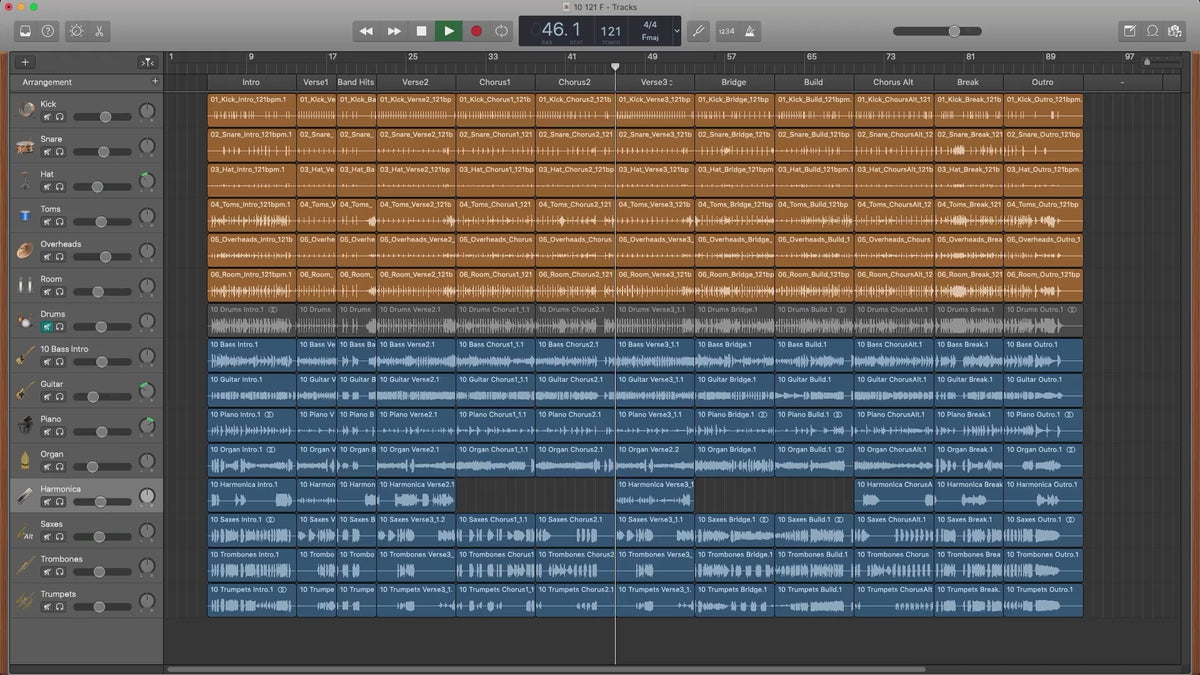Click the Play button
The height and width of the screenshot is (675, 1200).
448,31
